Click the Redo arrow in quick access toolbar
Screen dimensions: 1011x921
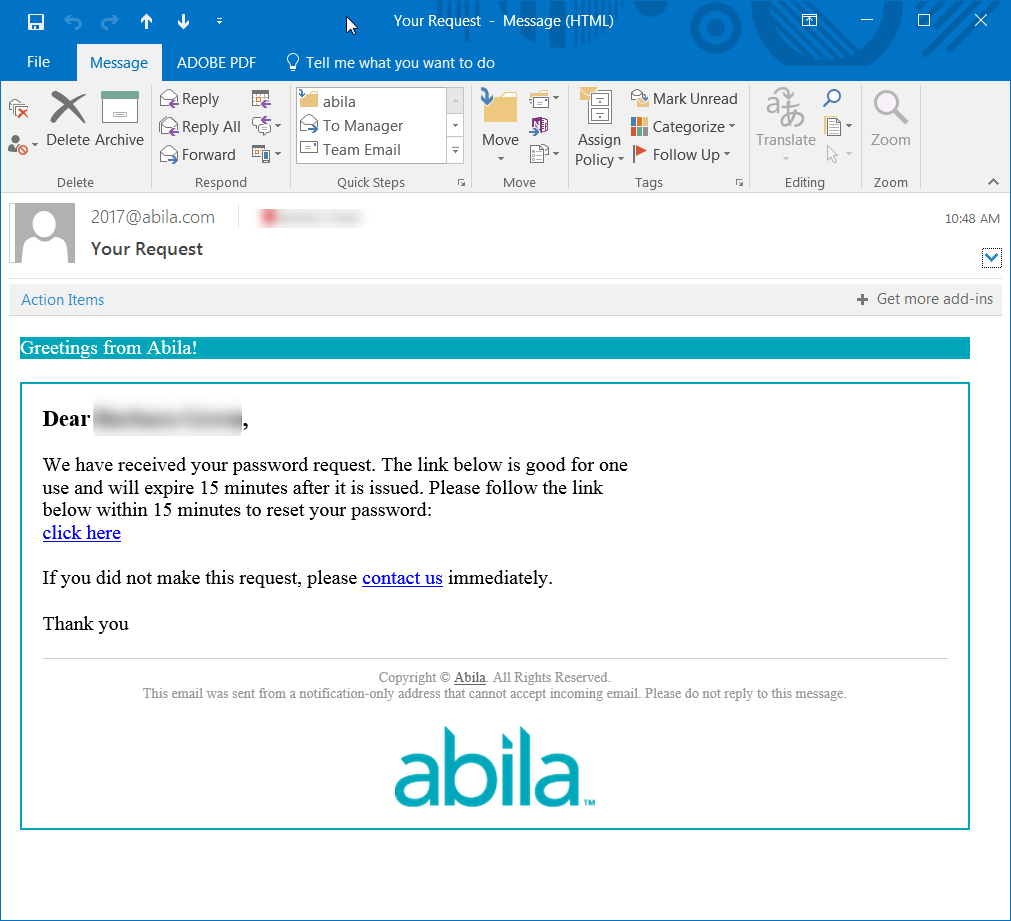tap(110, 22)
